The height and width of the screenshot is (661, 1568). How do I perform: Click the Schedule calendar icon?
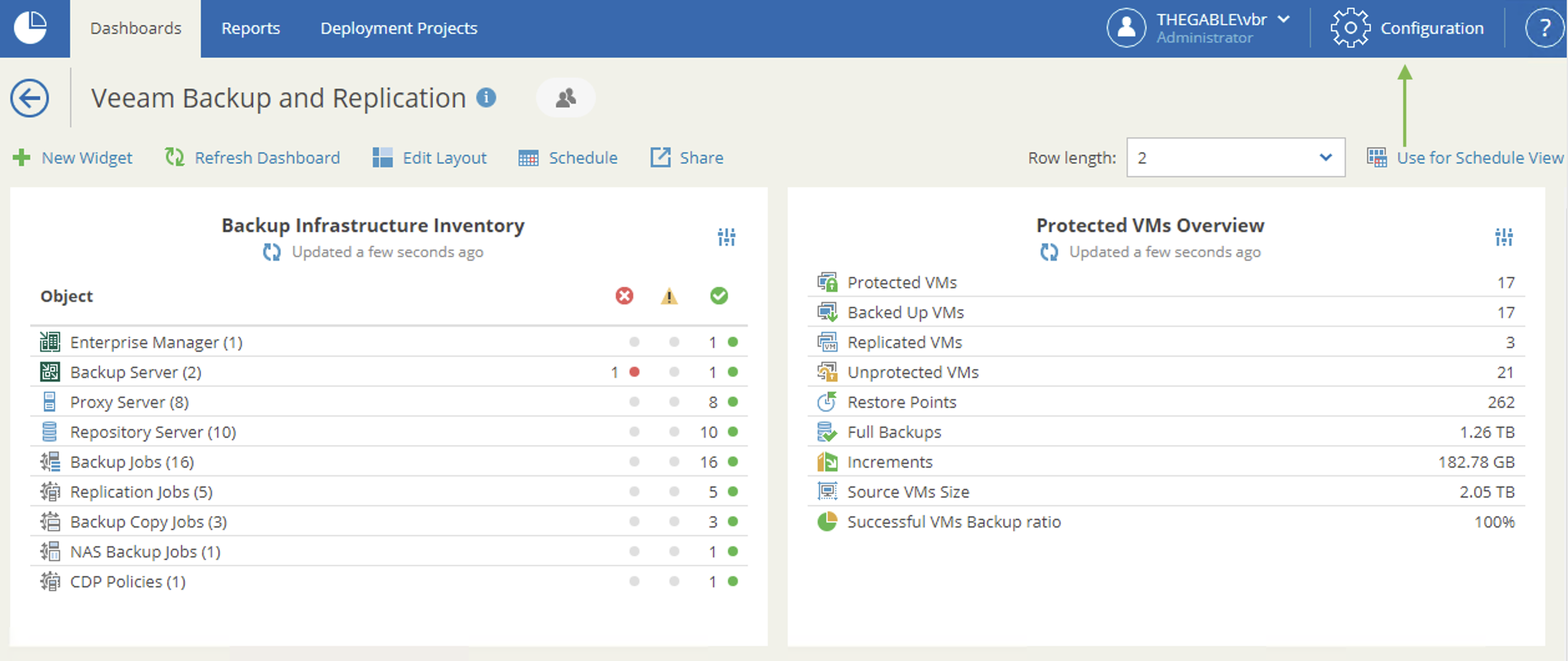pyautogui.click(x=528, y=158)
